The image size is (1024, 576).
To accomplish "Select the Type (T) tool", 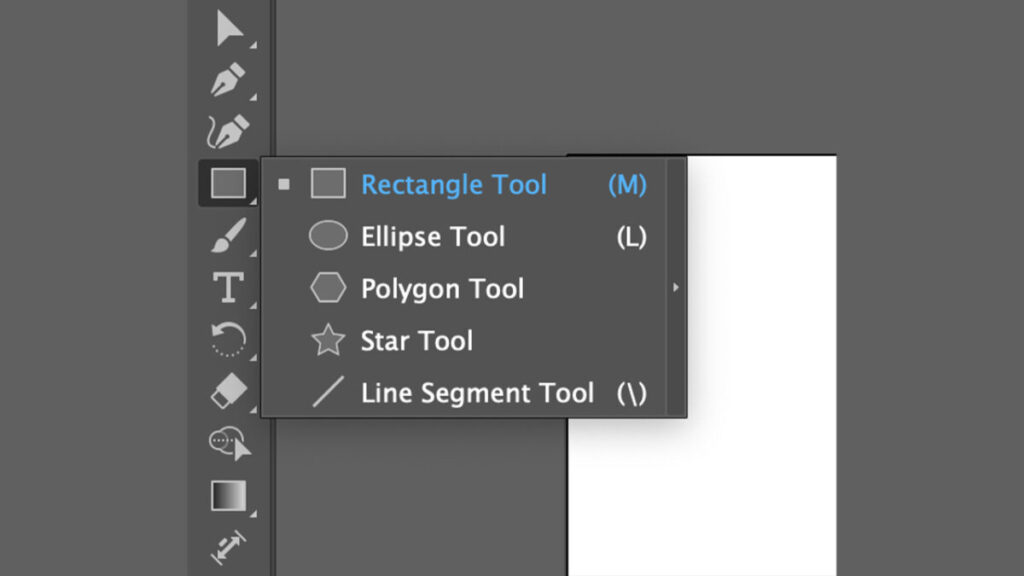I will point(229,288).
